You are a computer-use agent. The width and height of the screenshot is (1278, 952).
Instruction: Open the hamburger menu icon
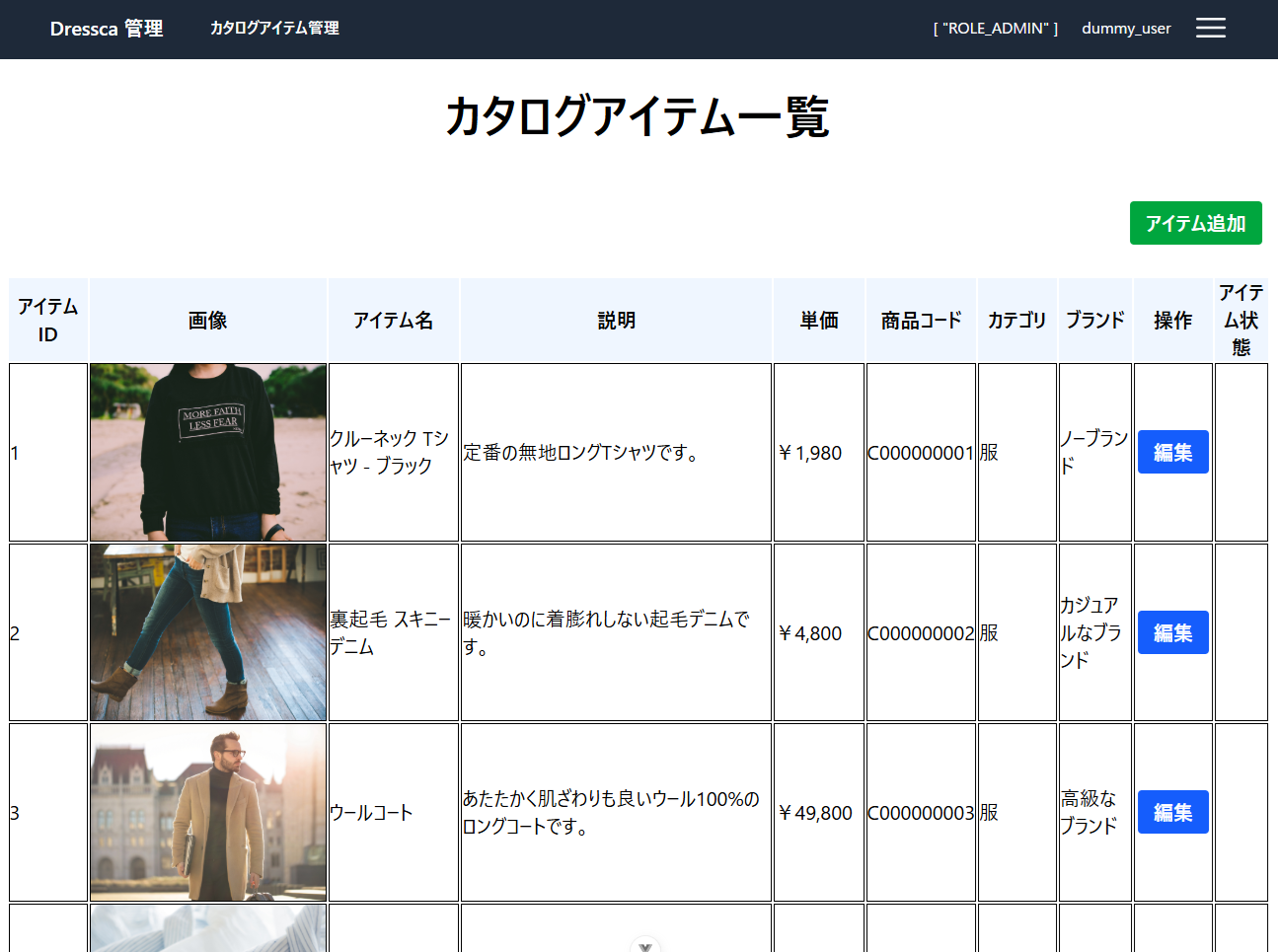1210,29
